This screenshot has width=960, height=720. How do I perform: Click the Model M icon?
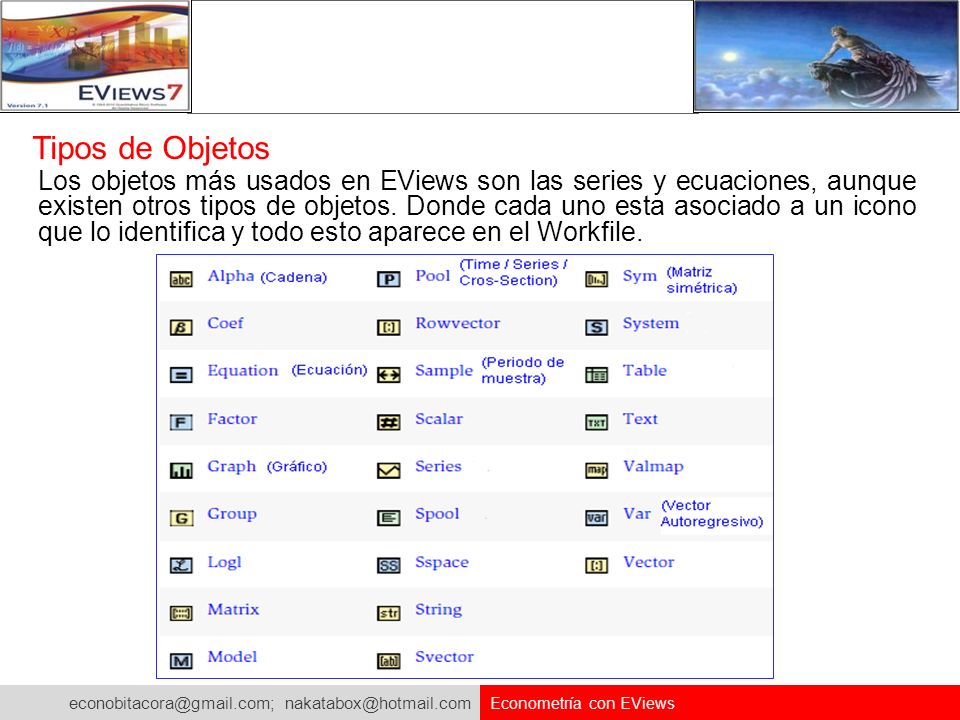click(x=181, y=661)
